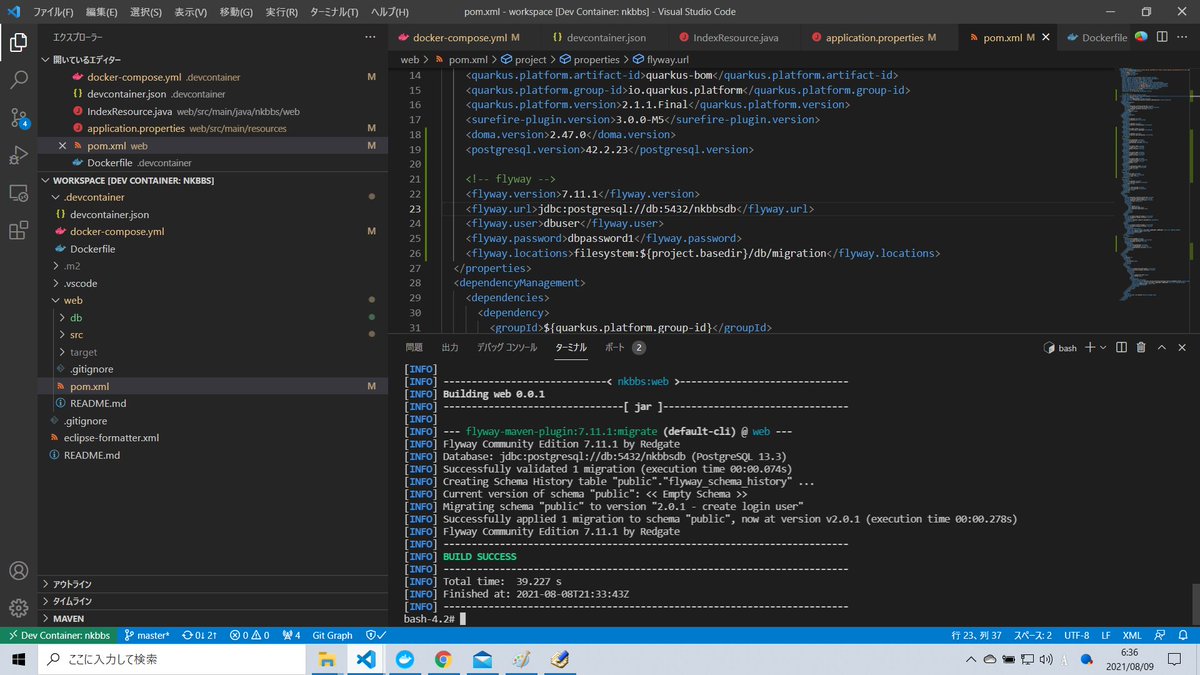The image size is (1200, 675).
Task: Open eclipse-formatter.xml in the explorer
Action: [x=211, y=438]
